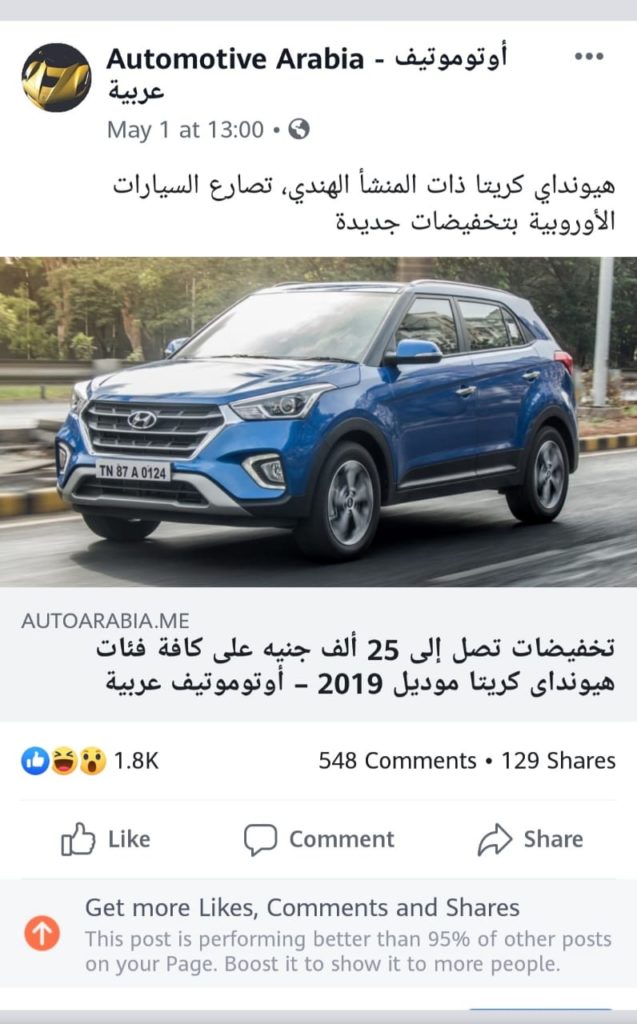The image size is (637, 1024).
Task: Tap the Share arrow button
Action: click(x=530, y=839)
